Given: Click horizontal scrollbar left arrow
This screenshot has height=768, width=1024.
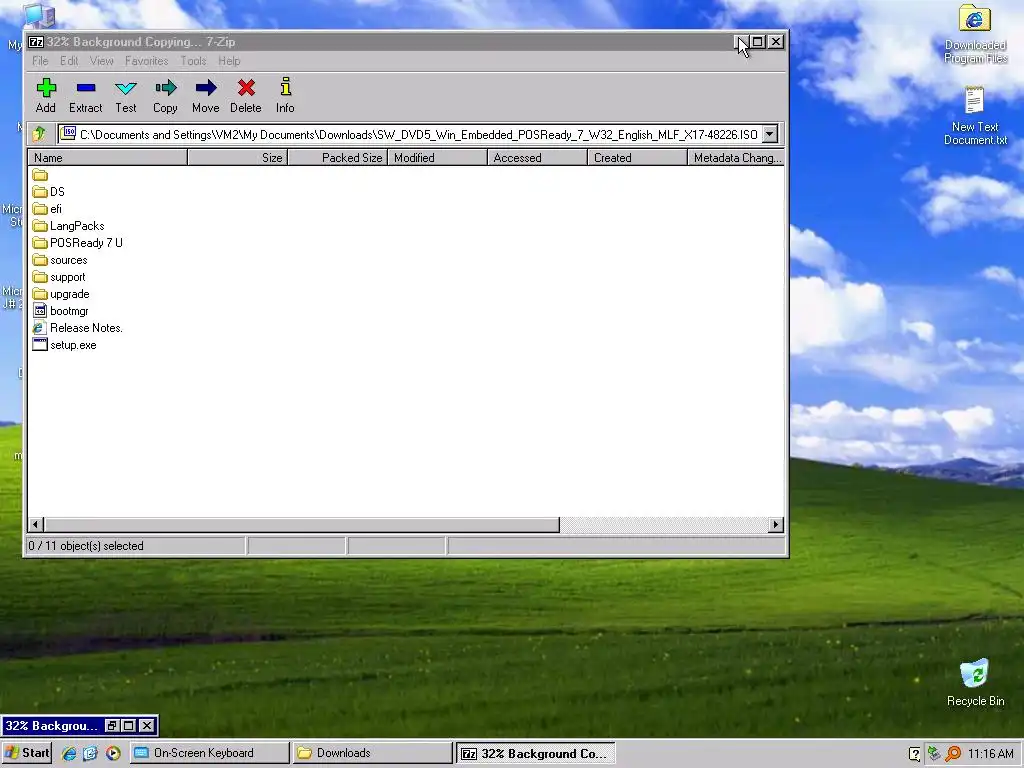Looking at the screenshot, I should [x=36, y=524].
